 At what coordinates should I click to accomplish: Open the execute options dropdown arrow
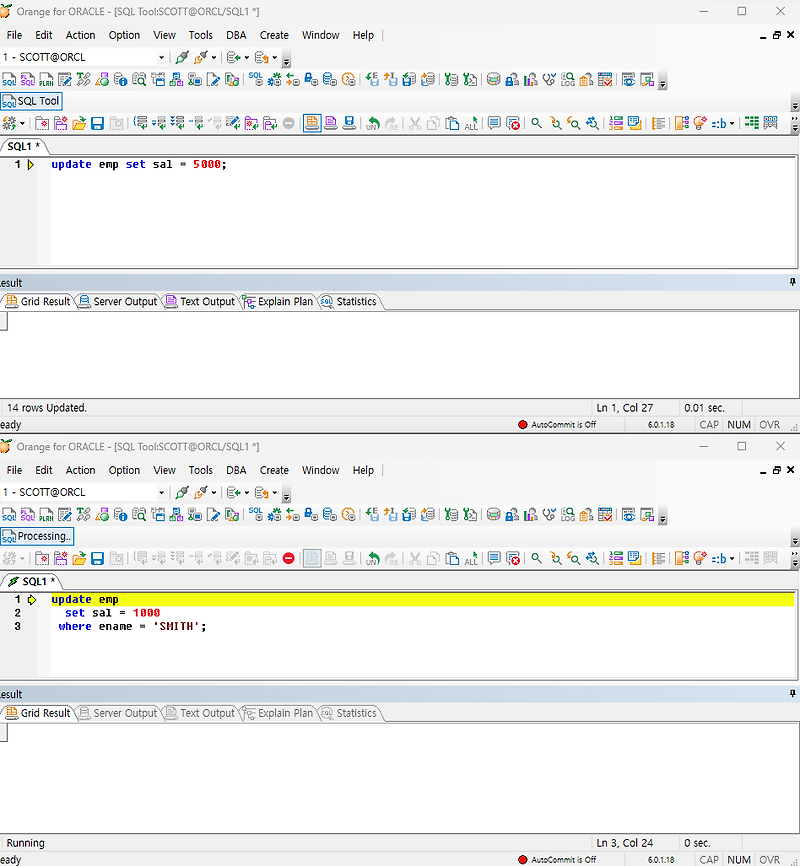tap(23, 122)
